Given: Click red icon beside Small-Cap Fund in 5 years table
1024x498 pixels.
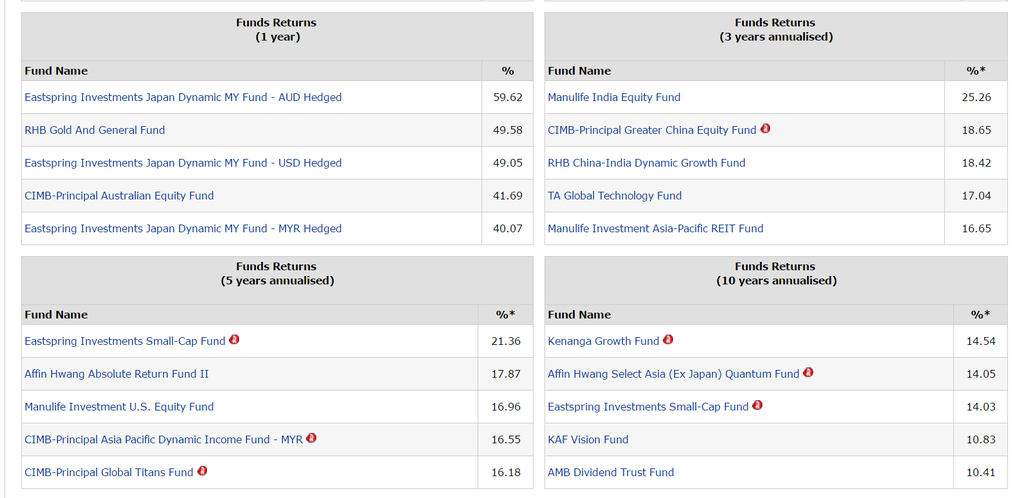Looking at the screenshot, I should tap(234, 340).
